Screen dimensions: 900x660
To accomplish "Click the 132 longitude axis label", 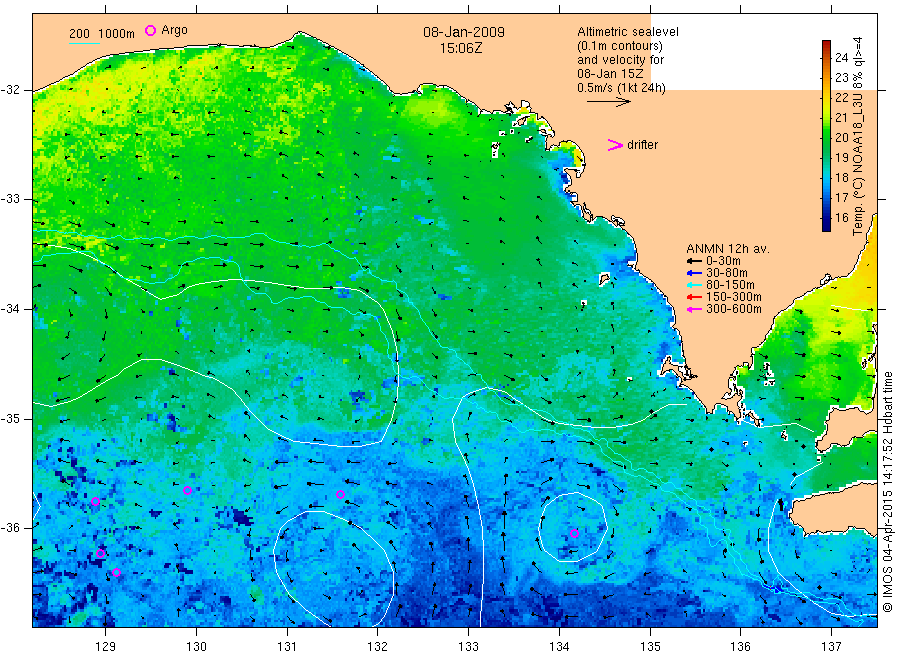I will (378, 647).
